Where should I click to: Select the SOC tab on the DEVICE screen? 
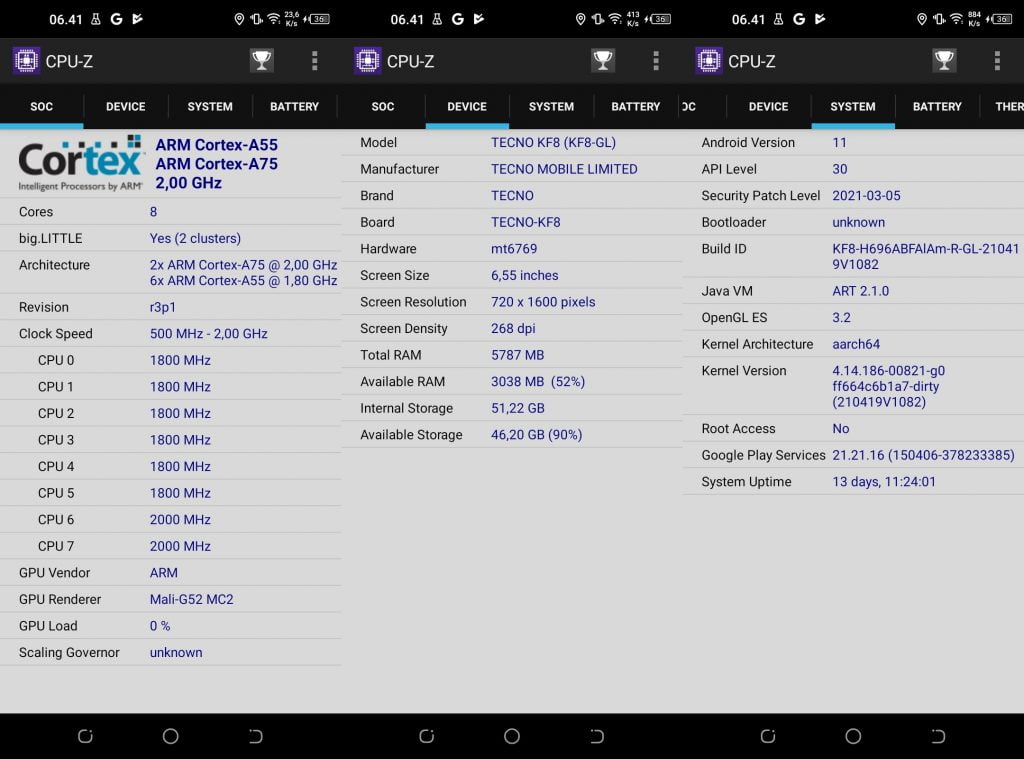[383, 106]
